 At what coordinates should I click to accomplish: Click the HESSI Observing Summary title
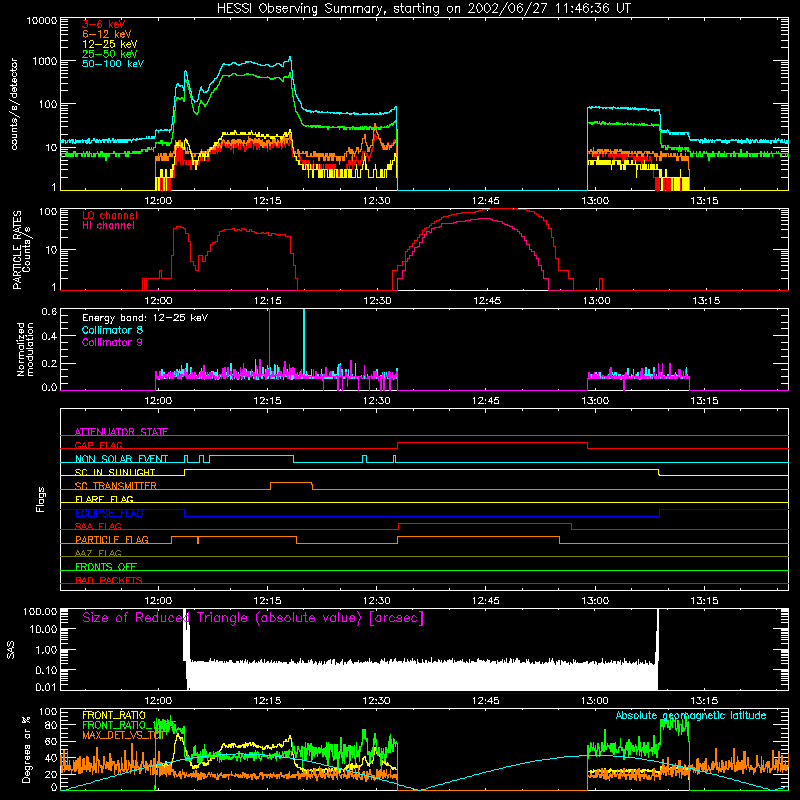[x=423, y=9]
